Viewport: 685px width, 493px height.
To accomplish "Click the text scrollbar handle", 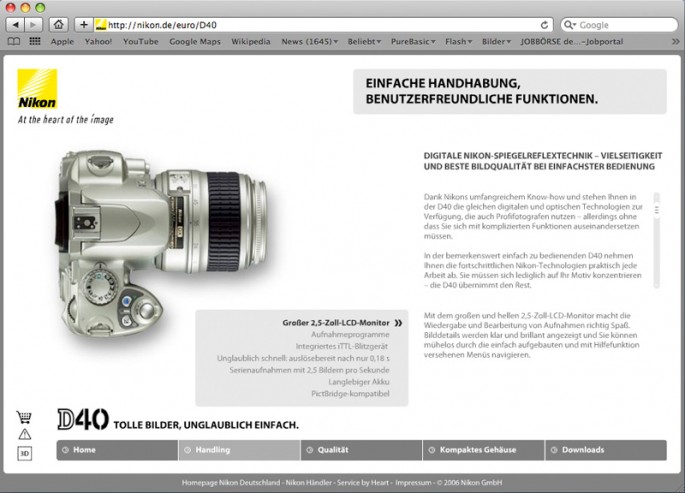I will click(656, 210).
